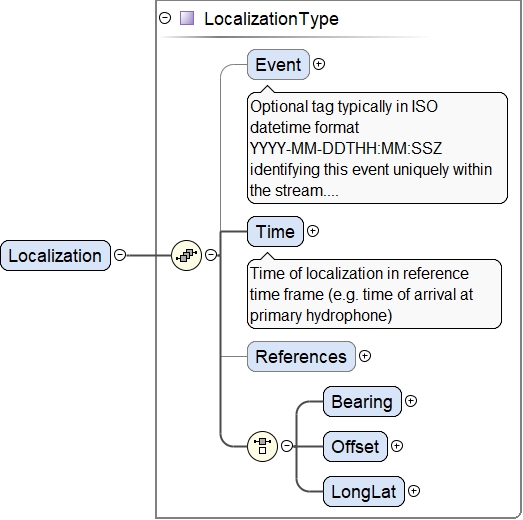Expand the LongLat element
The height and width of the screenshot is (520, 523).
(x=414, y=491)
